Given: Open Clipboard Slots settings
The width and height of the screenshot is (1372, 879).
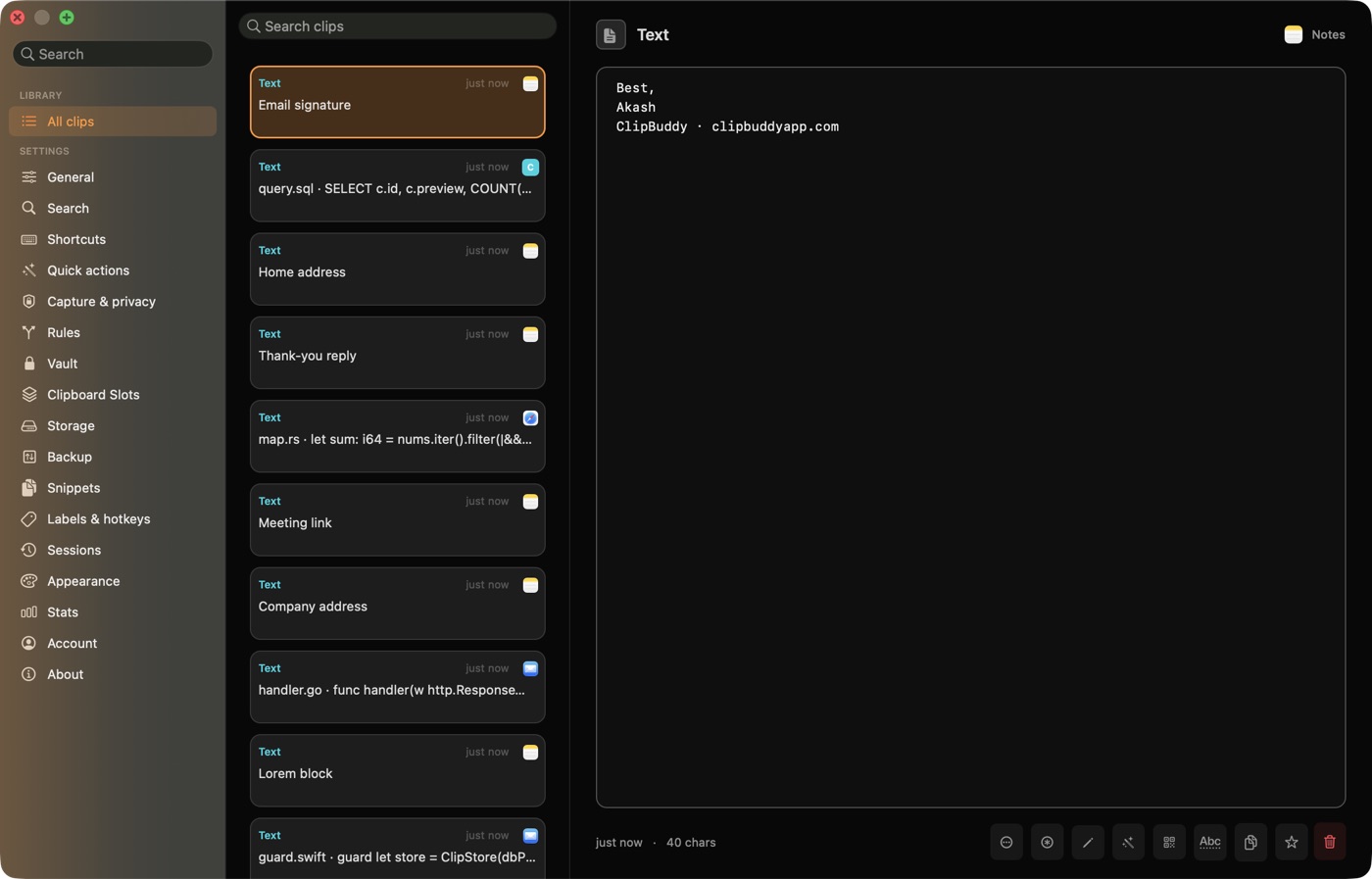Looking at the screenshot, I should click(x=113, y=395).
